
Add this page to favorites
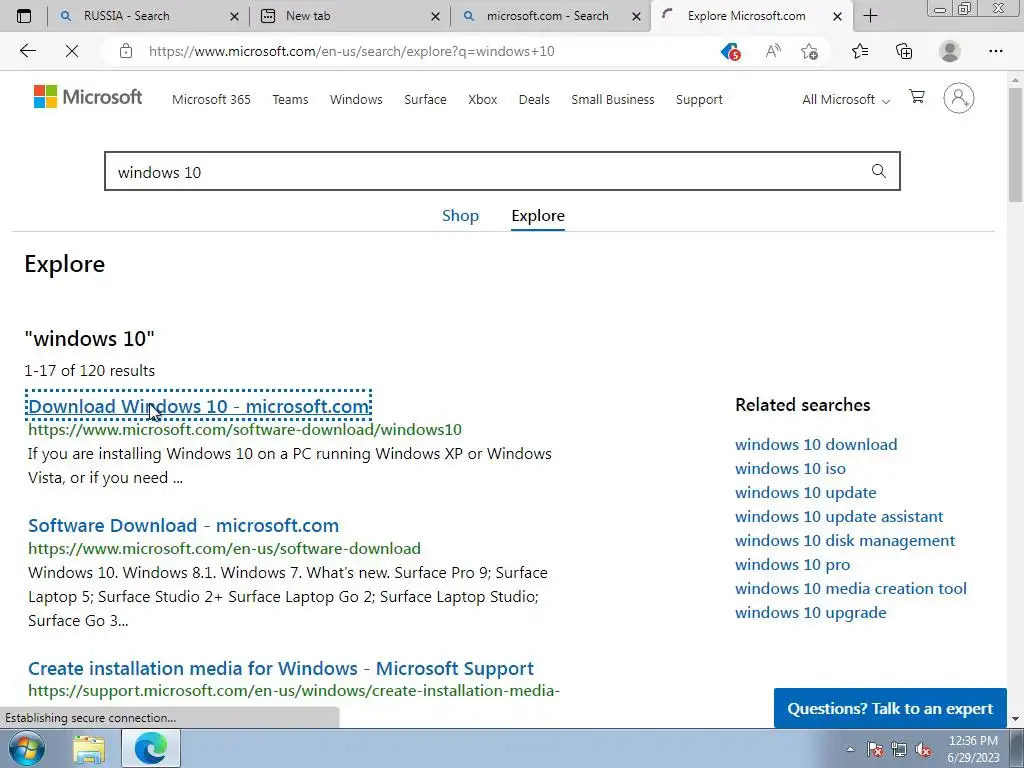point(809,51)
